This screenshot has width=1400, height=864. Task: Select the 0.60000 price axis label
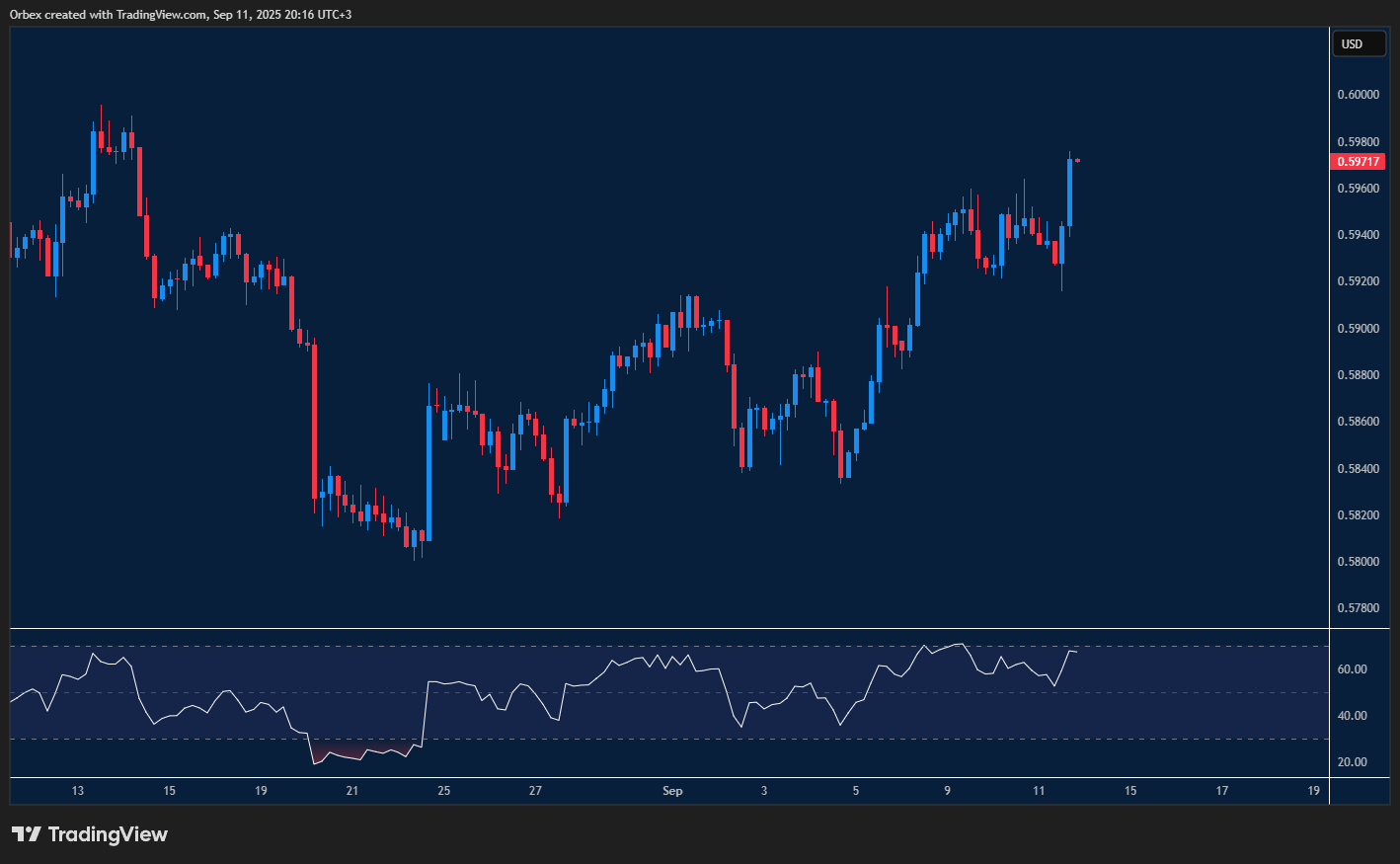click(1359, 95)
